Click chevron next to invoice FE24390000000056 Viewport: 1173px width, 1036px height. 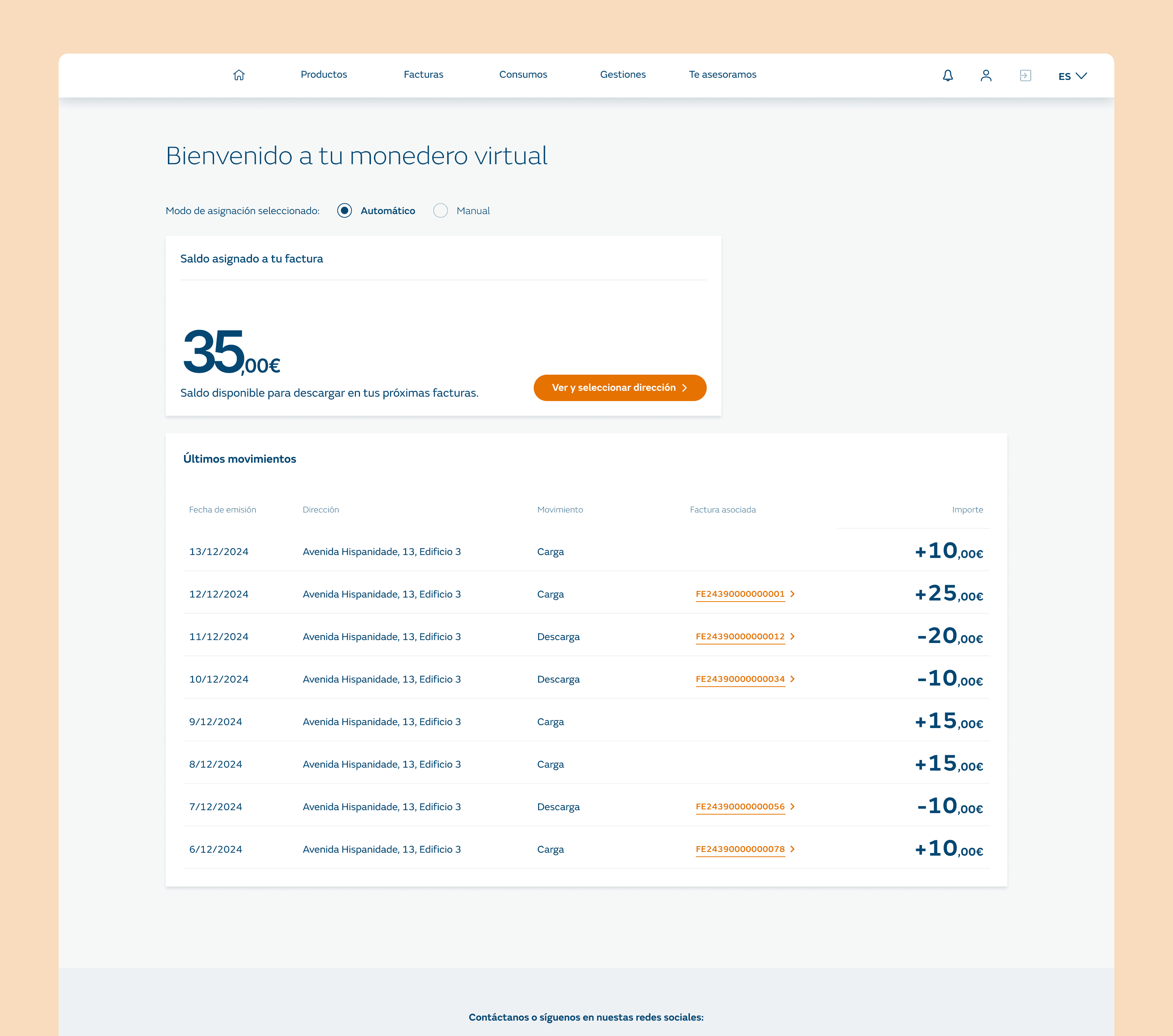[793, 807]
